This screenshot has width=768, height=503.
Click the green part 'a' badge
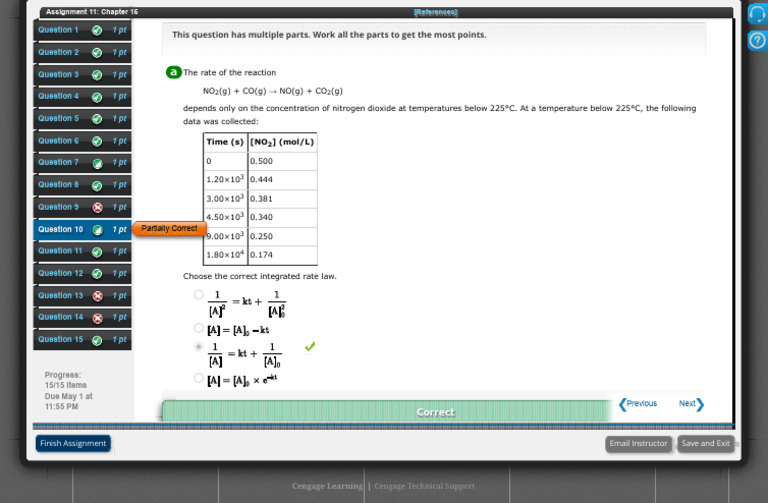173,72
